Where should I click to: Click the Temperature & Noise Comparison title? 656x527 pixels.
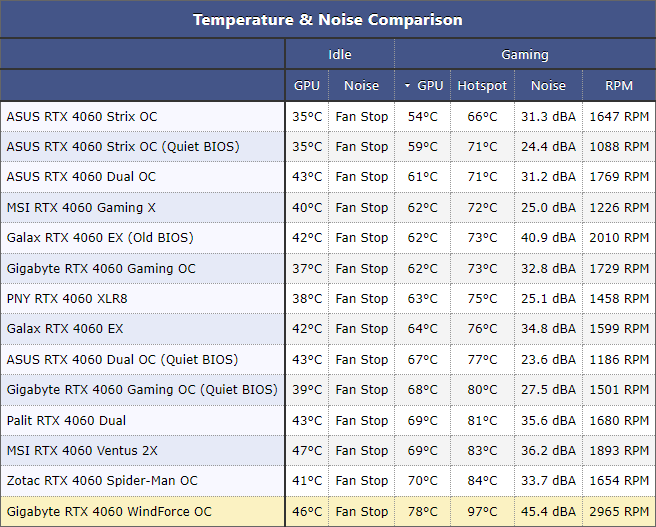[x=328, y=20]
